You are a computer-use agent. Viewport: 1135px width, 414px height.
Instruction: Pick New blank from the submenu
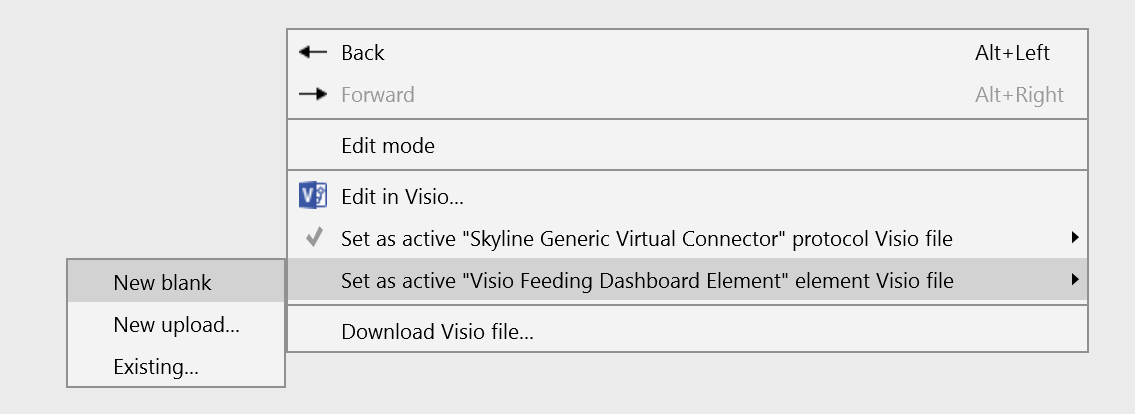click(176, 282)
